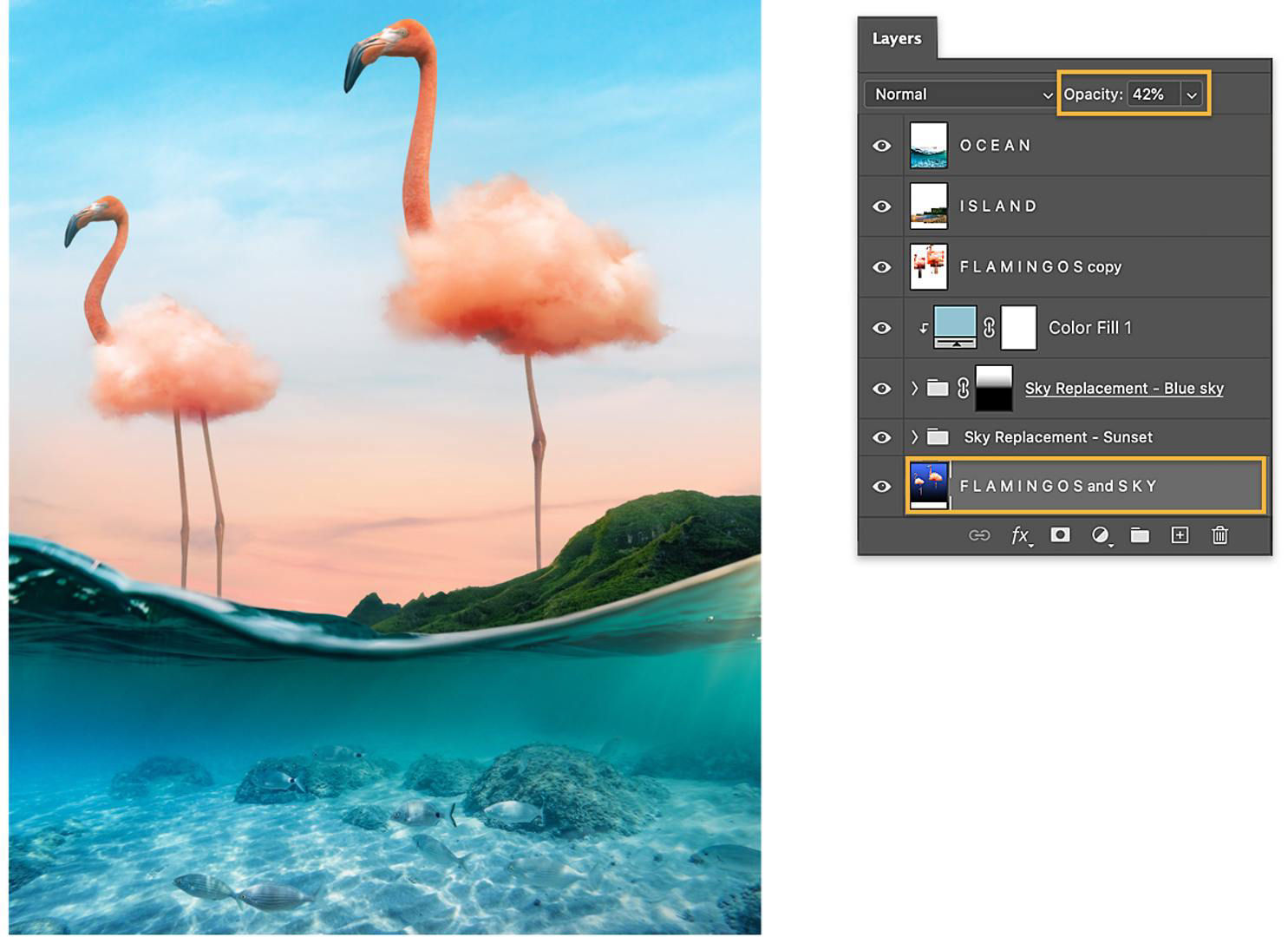Add a layer mask to selected layer
This screenshot has height=937, width=1288.
(x=1060, y=535)
